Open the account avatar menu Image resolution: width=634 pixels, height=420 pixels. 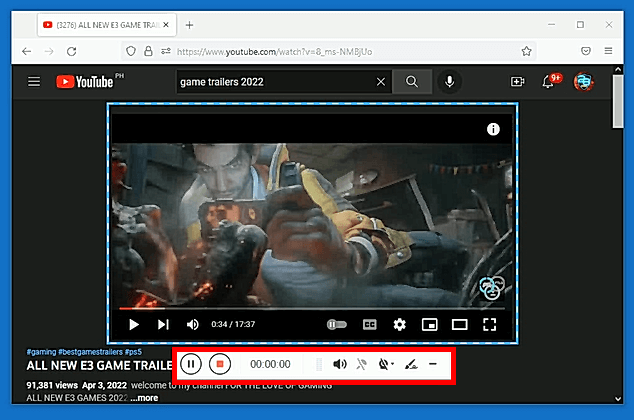point(583,82)
